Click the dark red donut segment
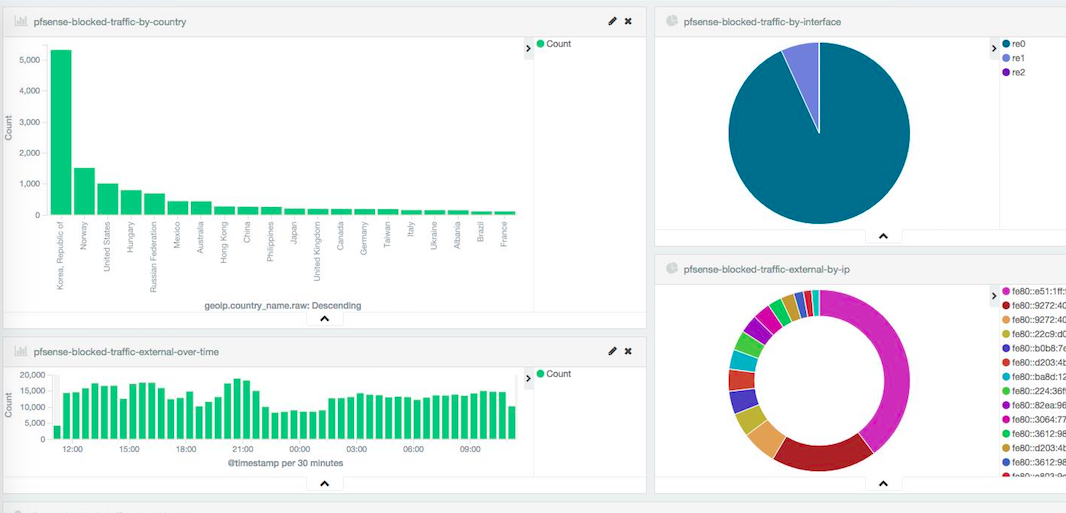Image resolution: width=1066 pixels, height=513 pixels. click(x=824, y=456)
